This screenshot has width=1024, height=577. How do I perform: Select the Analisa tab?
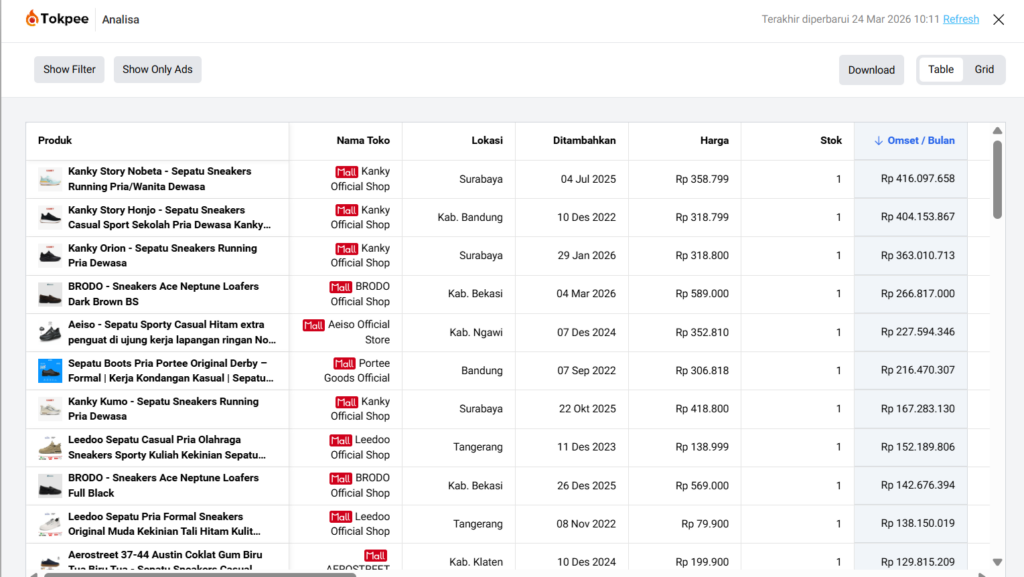[x=120, y=18]
